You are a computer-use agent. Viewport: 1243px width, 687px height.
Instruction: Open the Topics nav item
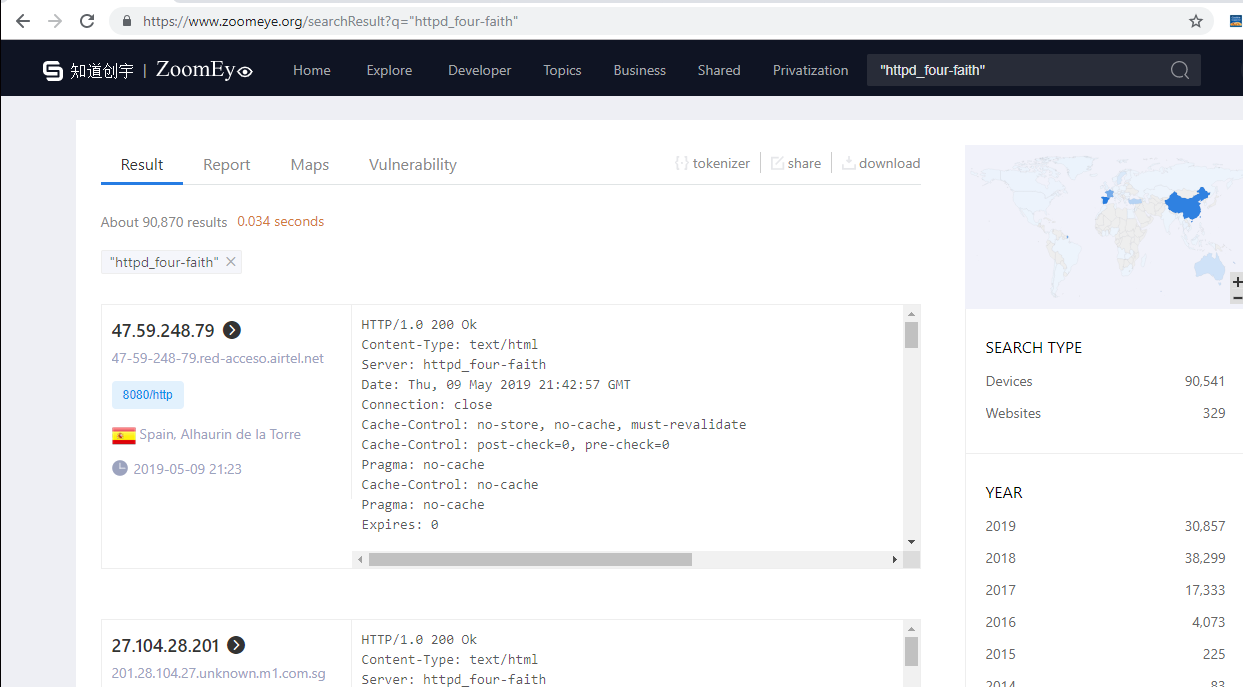[562, 70]
